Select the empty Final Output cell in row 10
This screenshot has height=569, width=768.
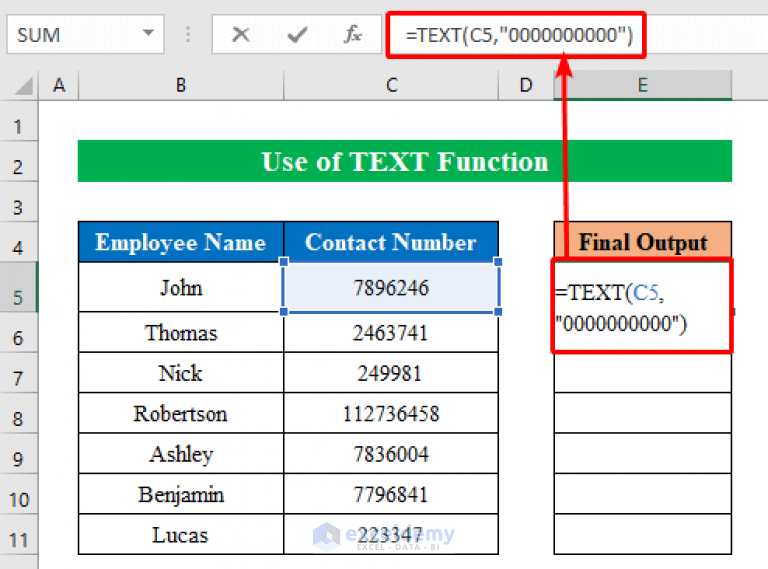[643, 494]
